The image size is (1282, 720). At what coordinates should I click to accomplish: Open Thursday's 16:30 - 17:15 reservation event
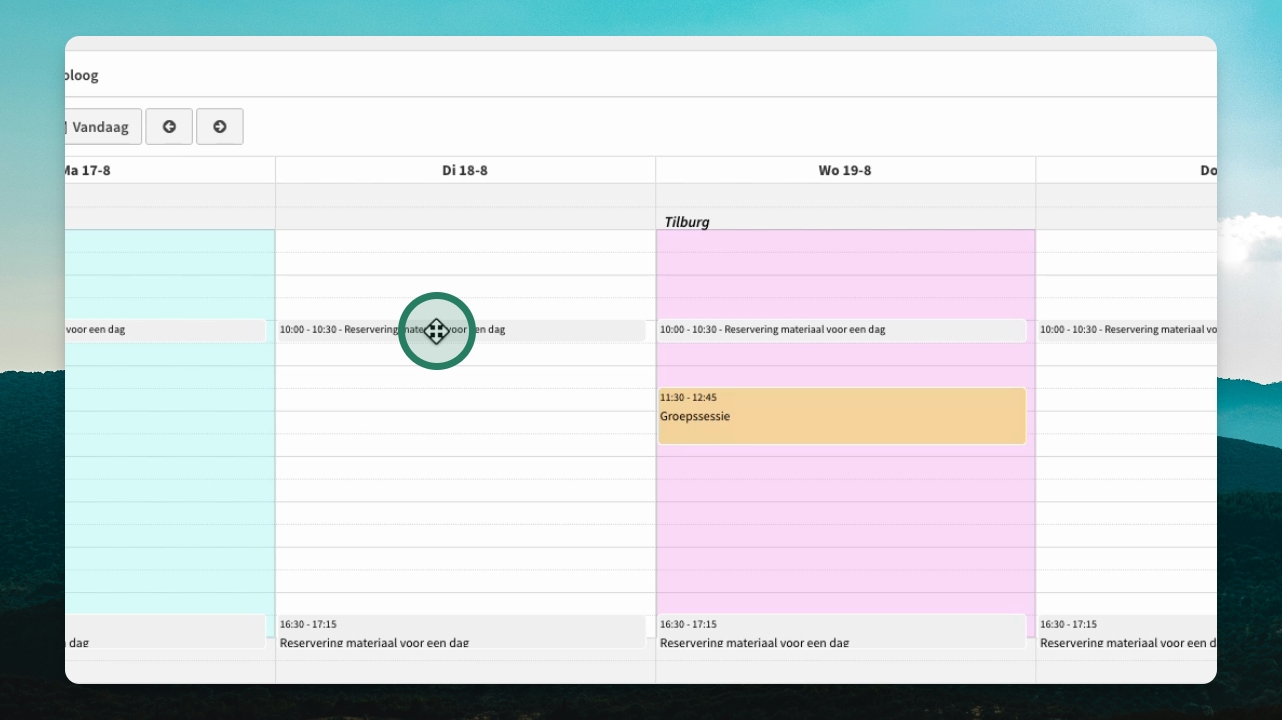(x=1128, y=632)
